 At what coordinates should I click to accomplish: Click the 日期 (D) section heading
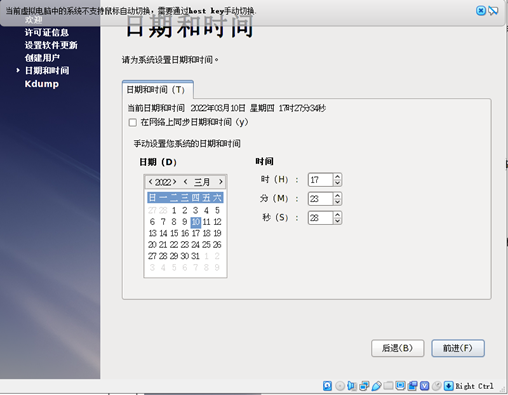click(x=158, y=162)
